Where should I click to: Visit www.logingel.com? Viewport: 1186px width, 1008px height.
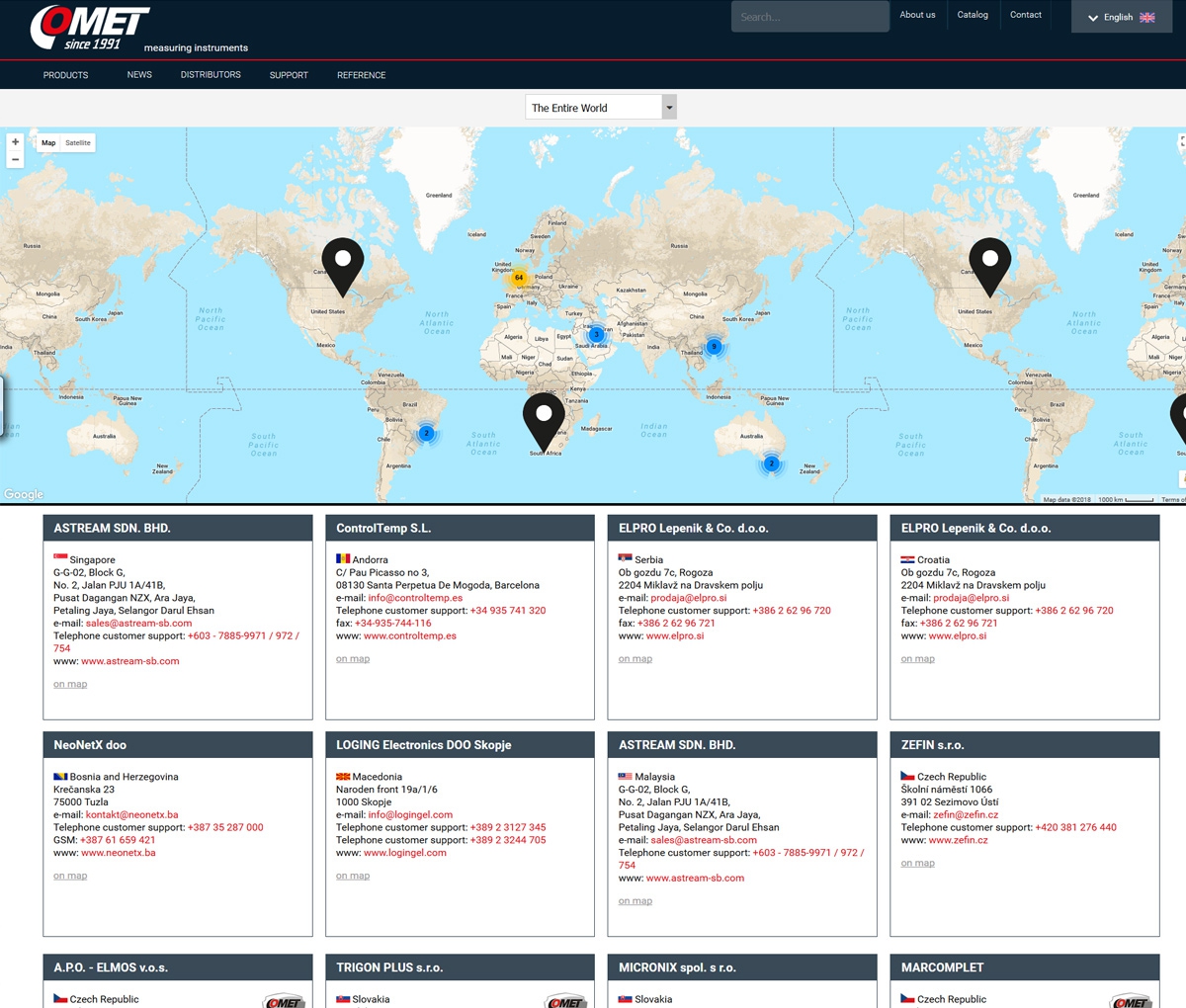click(405, 853)
